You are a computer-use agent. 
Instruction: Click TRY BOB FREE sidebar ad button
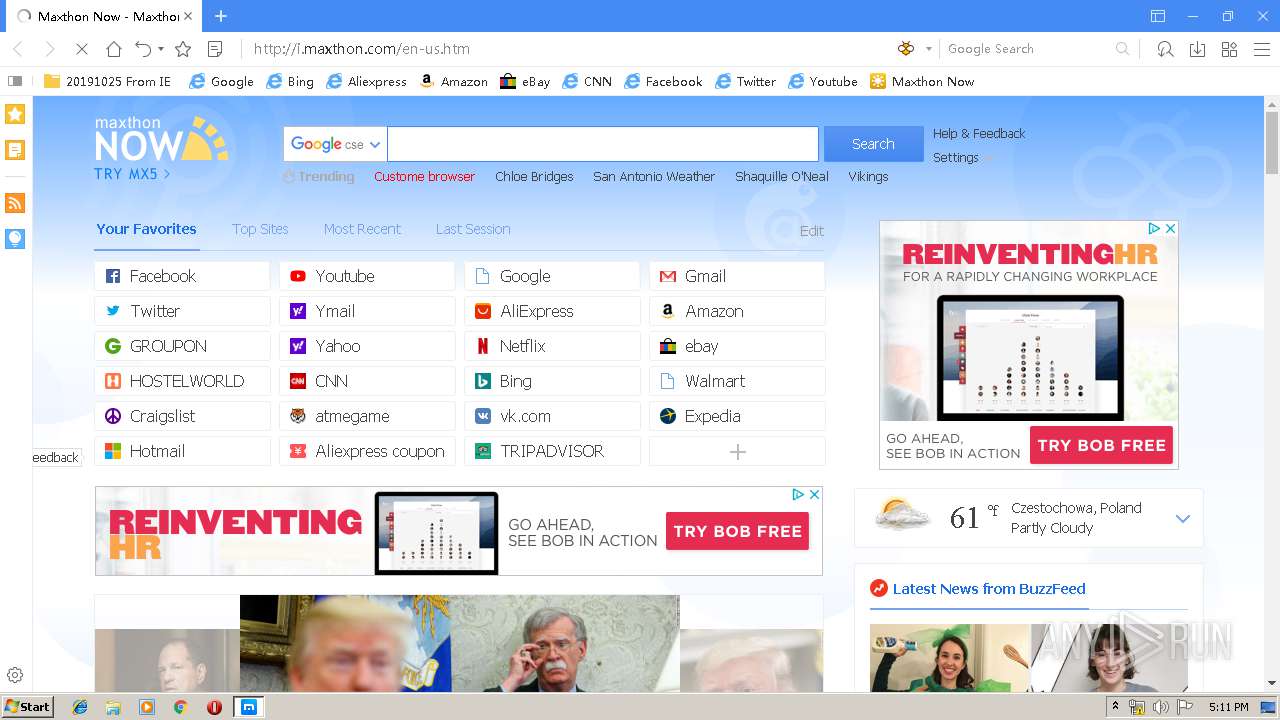pos(1101,445)
